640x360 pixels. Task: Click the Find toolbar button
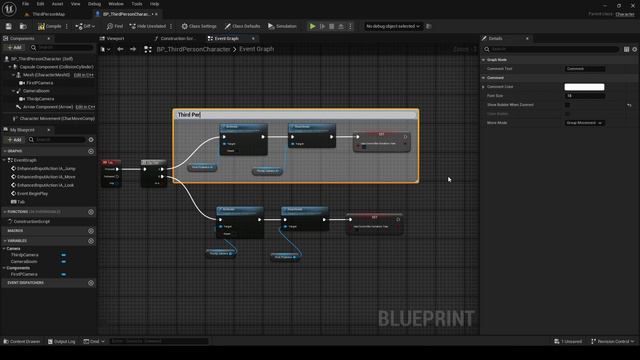click(x=115, y=26)
